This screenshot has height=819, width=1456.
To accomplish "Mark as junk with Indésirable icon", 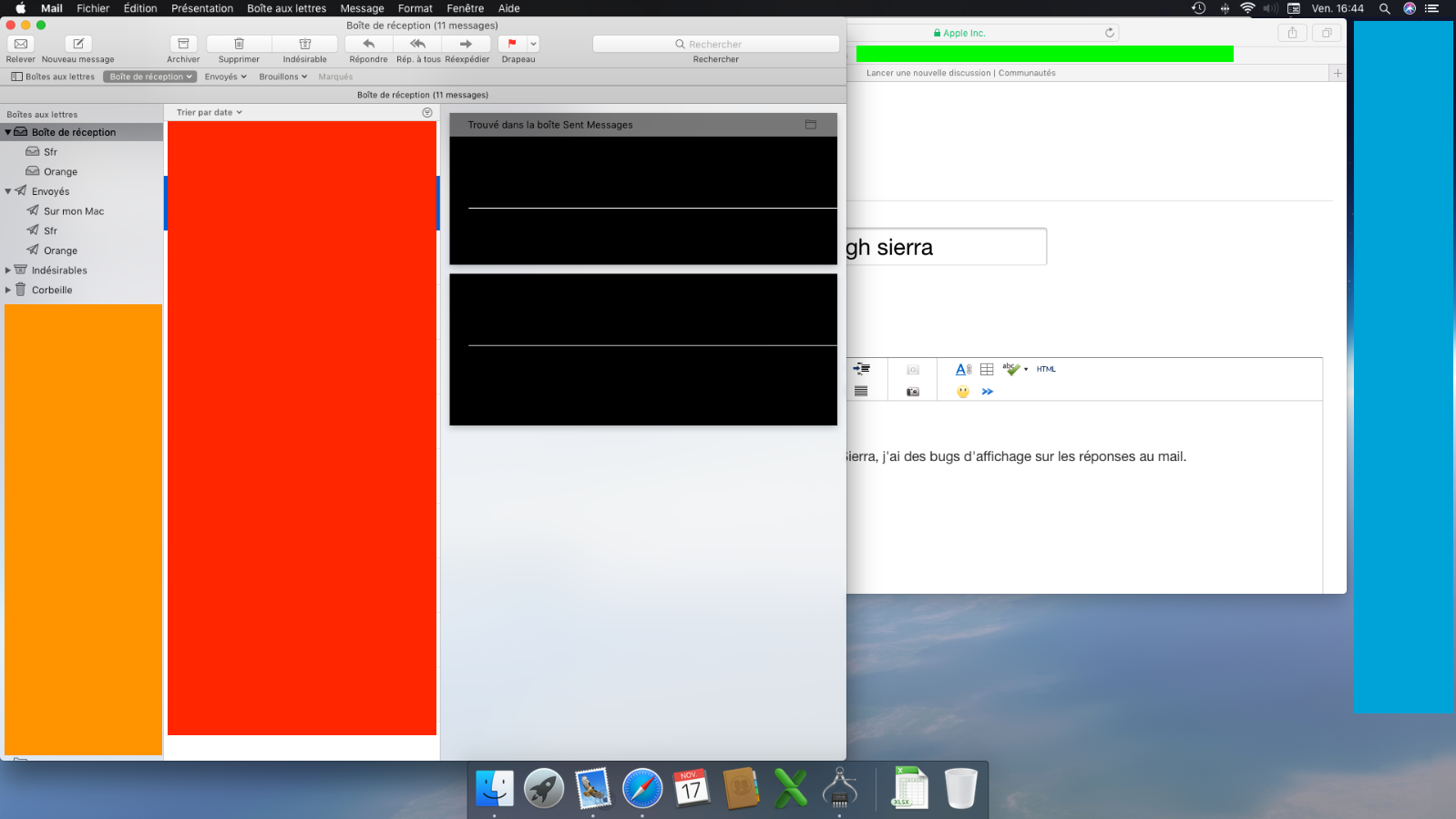I will pos(305,44).
